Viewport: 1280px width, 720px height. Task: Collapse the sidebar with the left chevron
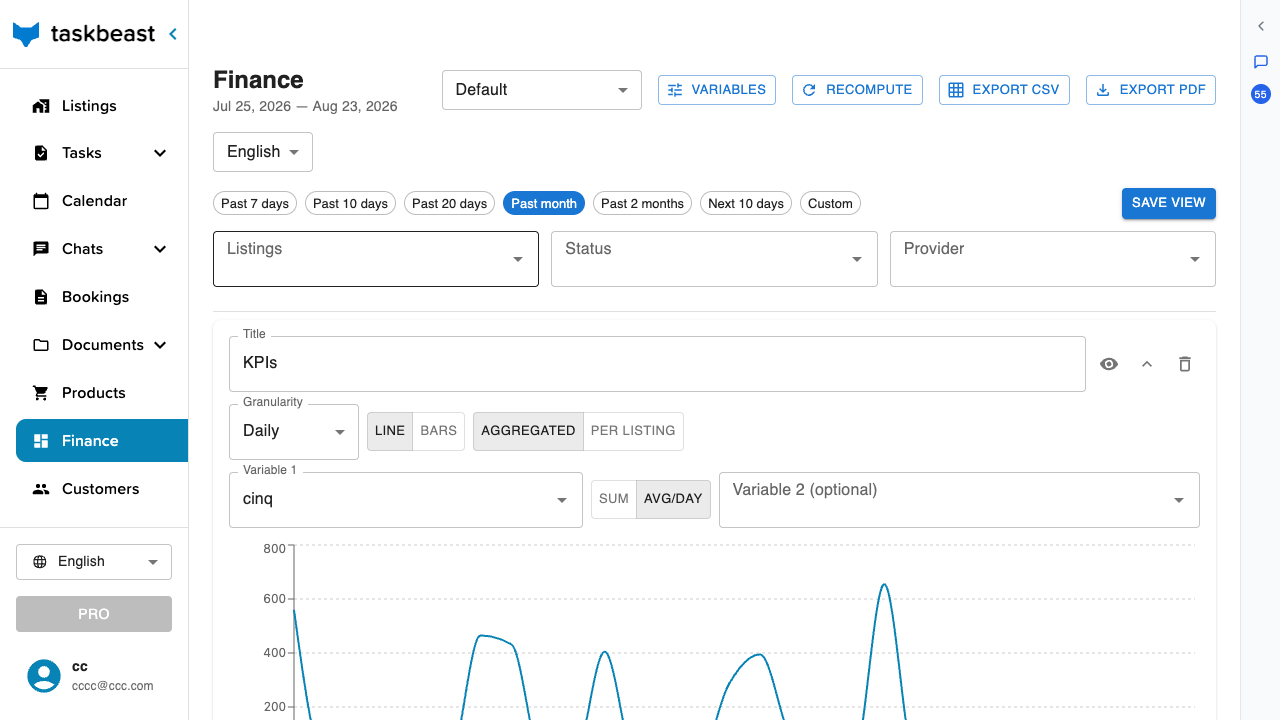coord(173,34)
